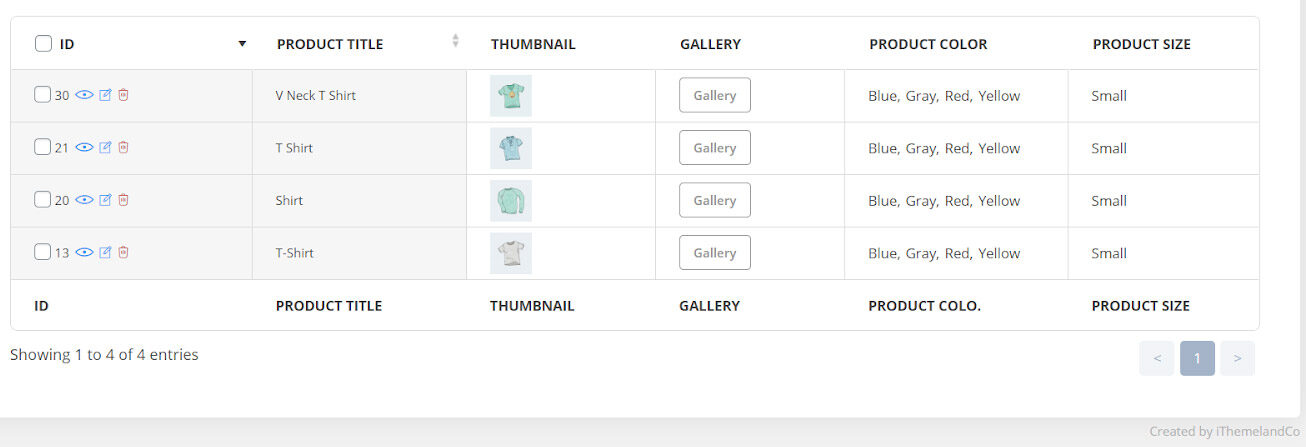Open the V Neck T Shirt thumbnail
The image size is (1306, 447).
511,96
